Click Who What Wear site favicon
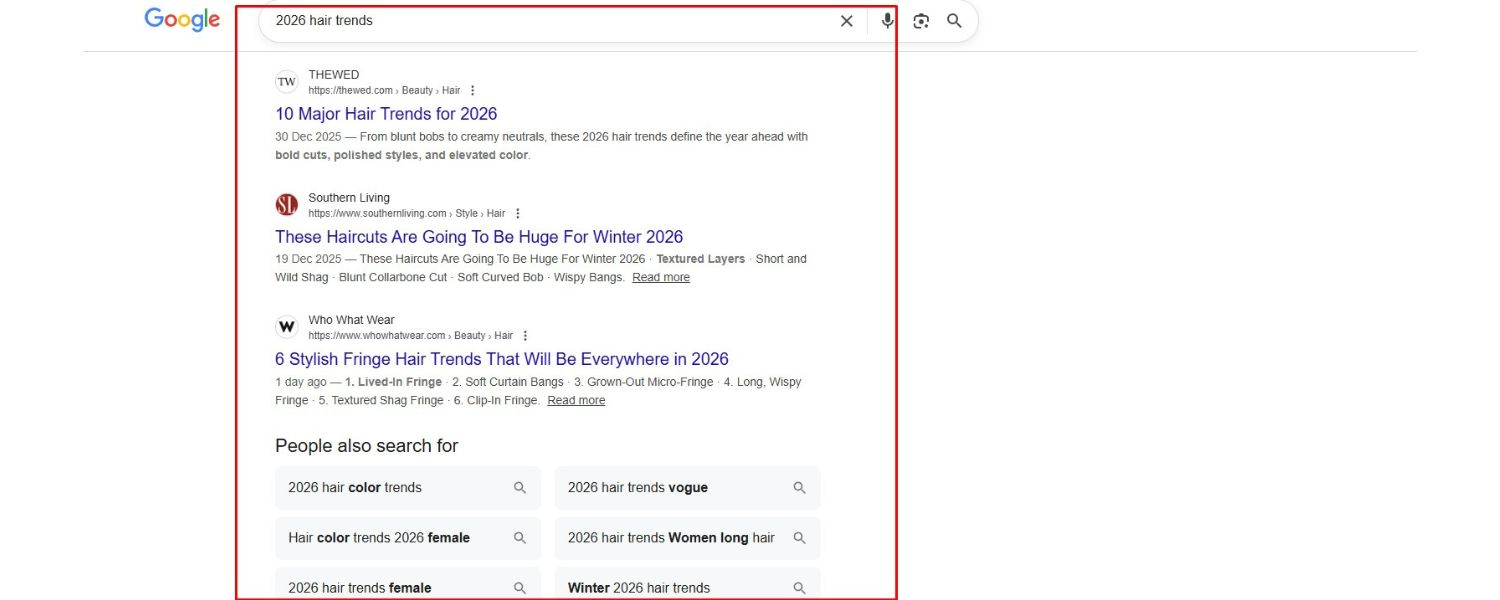The height and width of the screenshot is (600, 1500). 287,327
